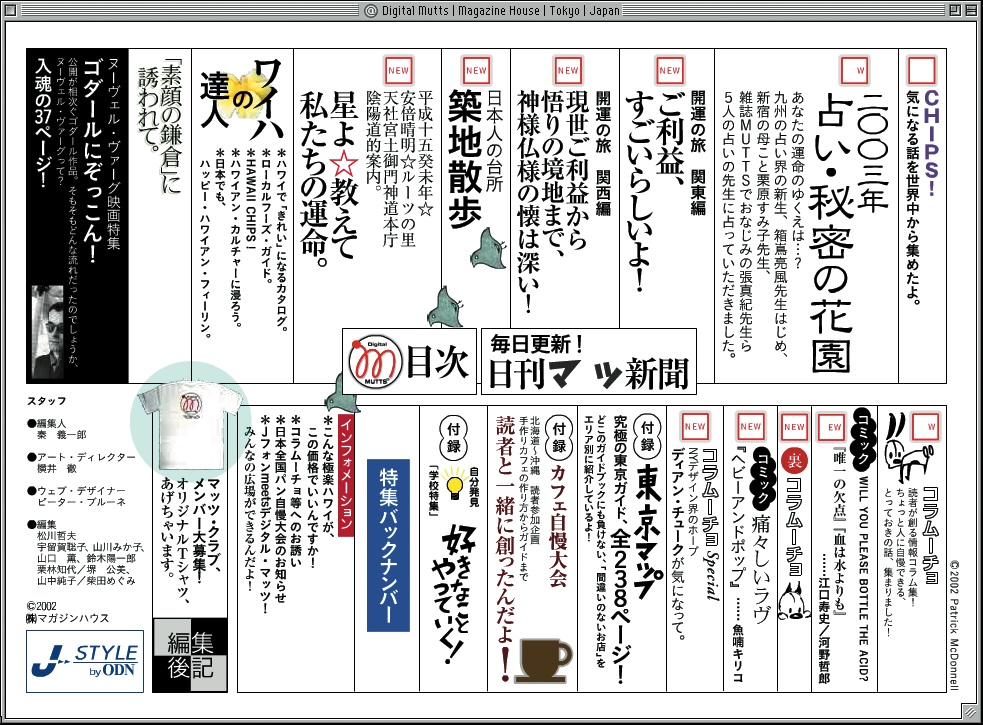983x725 pixels.
Task: Click ＊ハワイで「きれい」になるカタログ。 line
Action: point(281,240)
